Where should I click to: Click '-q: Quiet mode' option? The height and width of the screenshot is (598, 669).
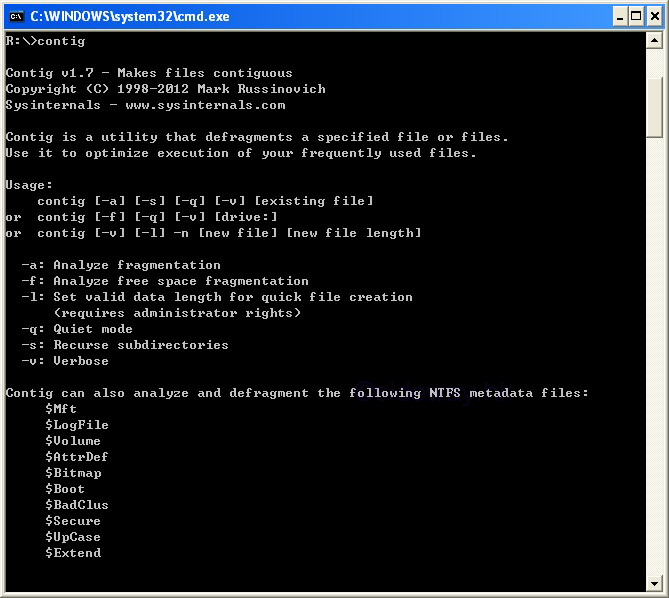click(x=77, y=329)
